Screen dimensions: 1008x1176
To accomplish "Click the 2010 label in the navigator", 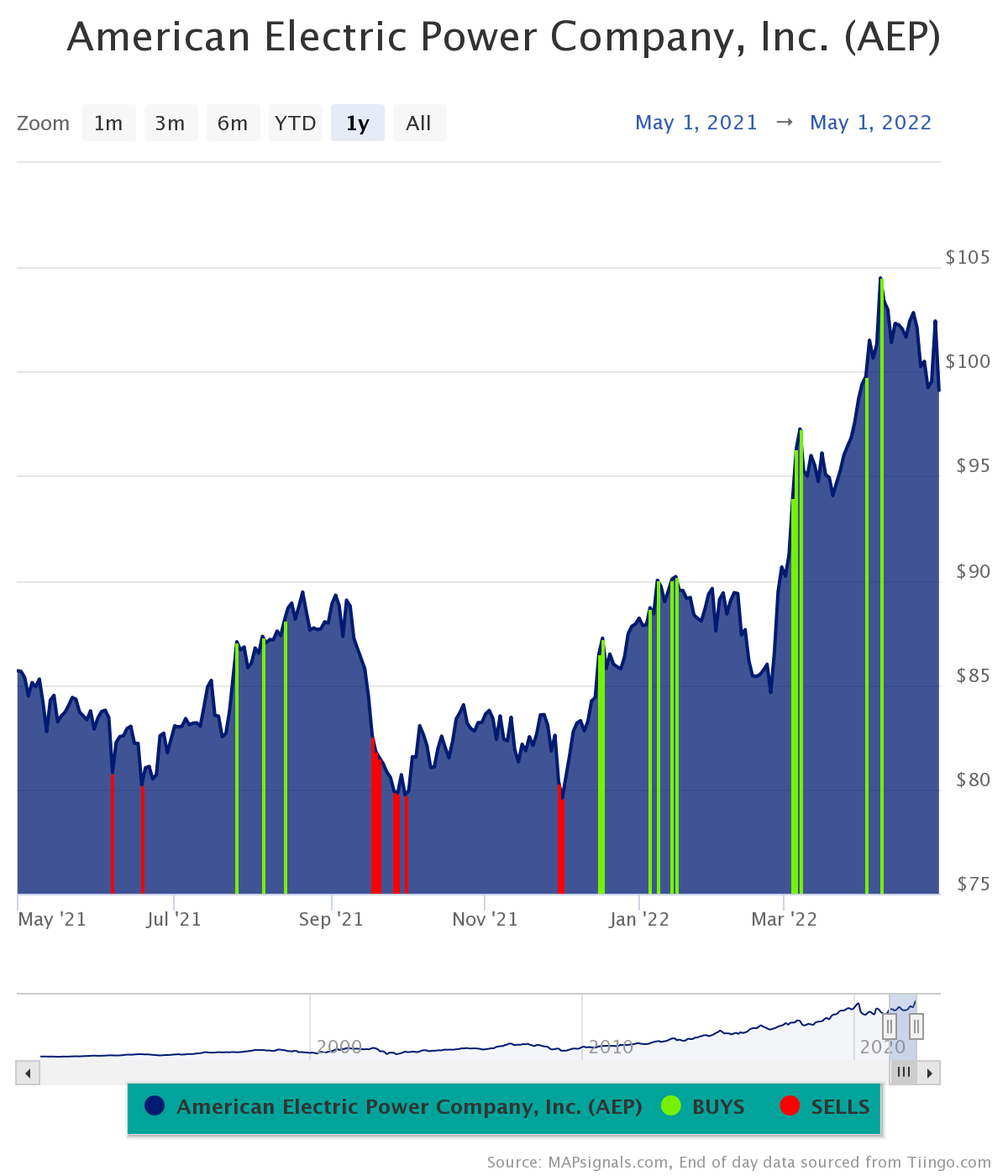I will [611, 1047].
